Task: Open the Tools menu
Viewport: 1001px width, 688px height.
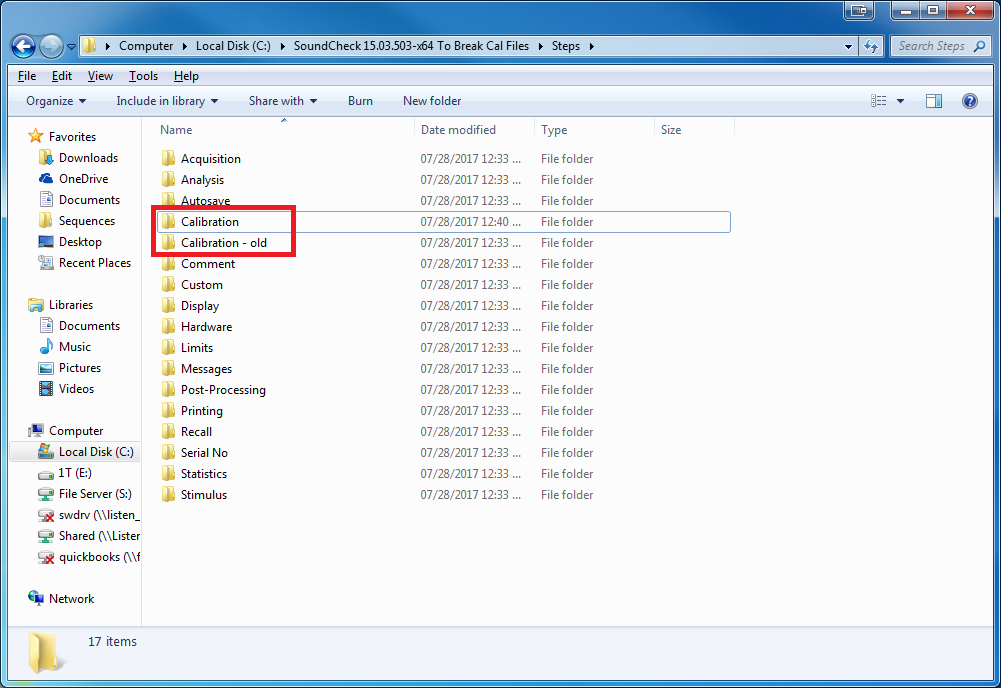Action: tap(143, 76)
